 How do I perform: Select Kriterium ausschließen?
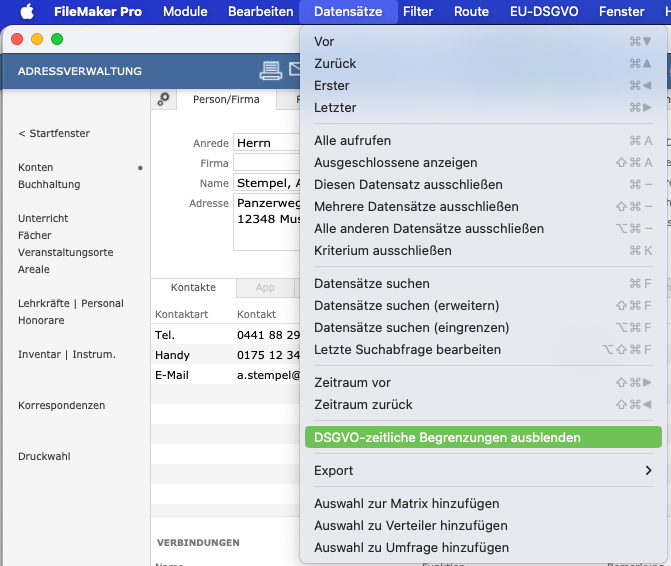[483, 250]
